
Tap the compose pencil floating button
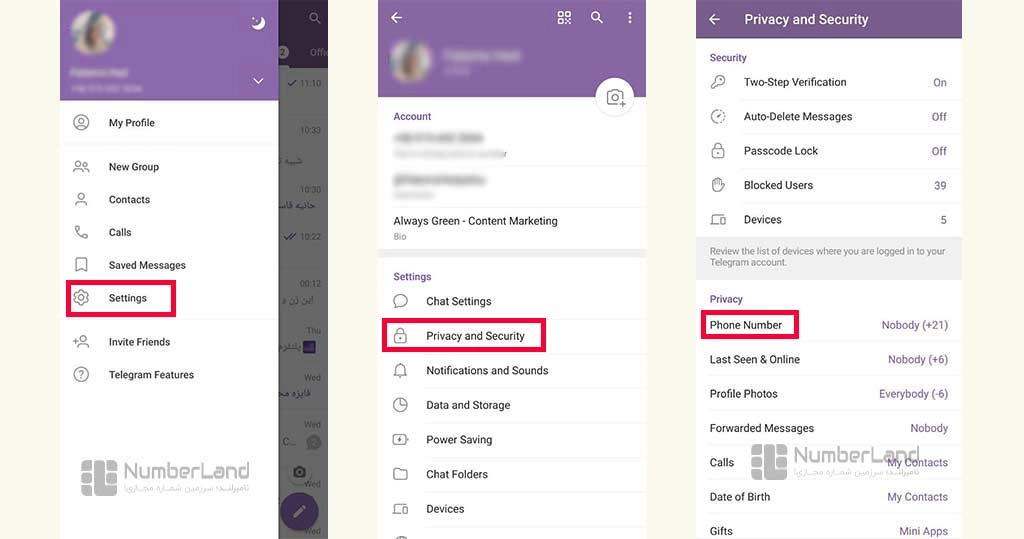click(299, 511)
